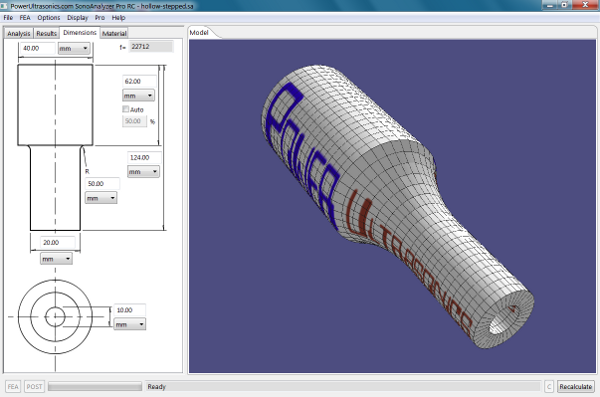Open the unit dropdown below 62.00 length
Image resolution: width=600 pixels, height=397 pixels.
[x=138, y=95]
